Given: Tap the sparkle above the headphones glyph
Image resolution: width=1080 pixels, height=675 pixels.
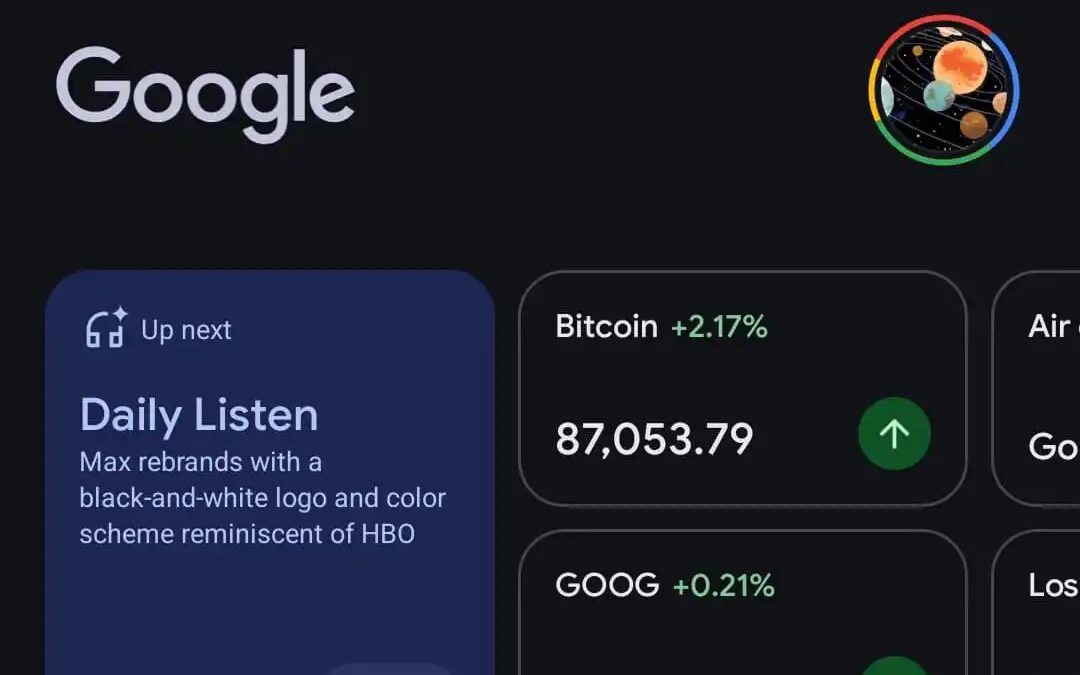Looking at the screenshot, I should (x=119, y=315).
